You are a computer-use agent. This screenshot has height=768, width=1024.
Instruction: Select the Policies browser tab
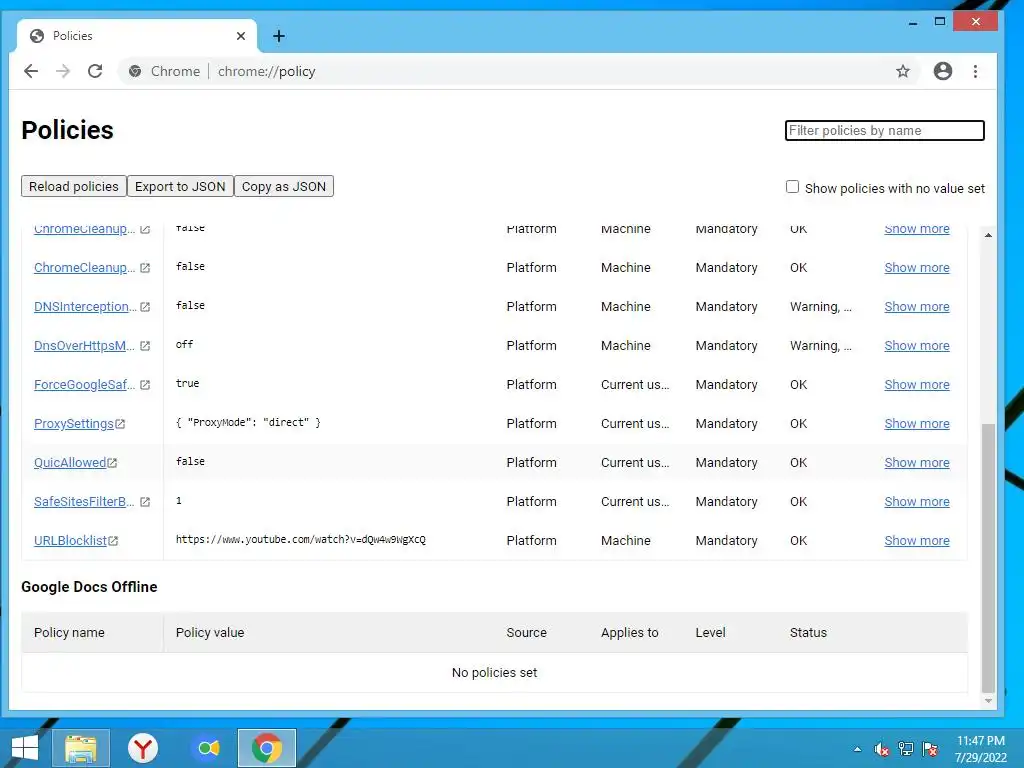click(x=136, y=36)
